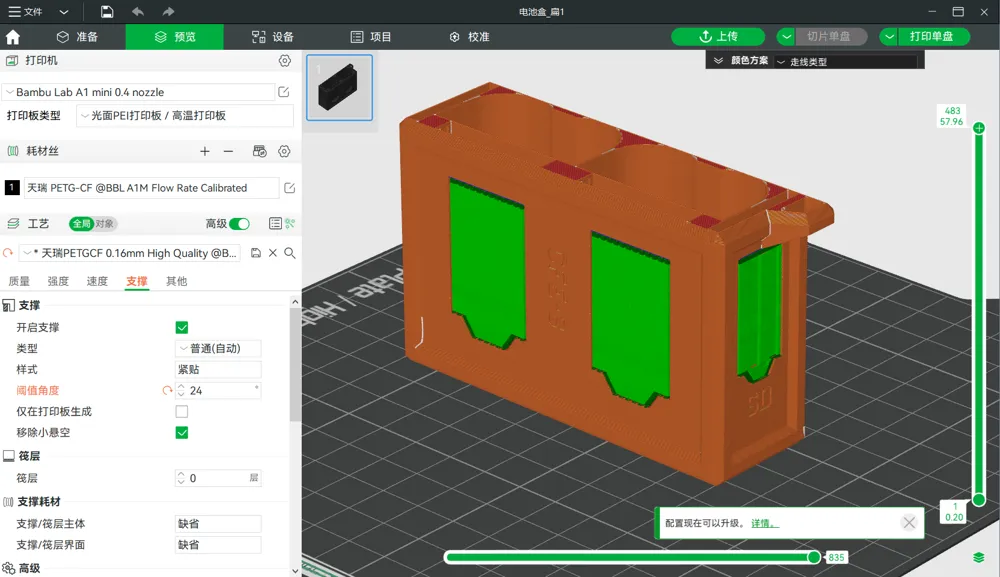Image resolution: width=1000 pixels, height=577 pixels.
Task: Discard process preset changes X icon
Action: [272, 253]
